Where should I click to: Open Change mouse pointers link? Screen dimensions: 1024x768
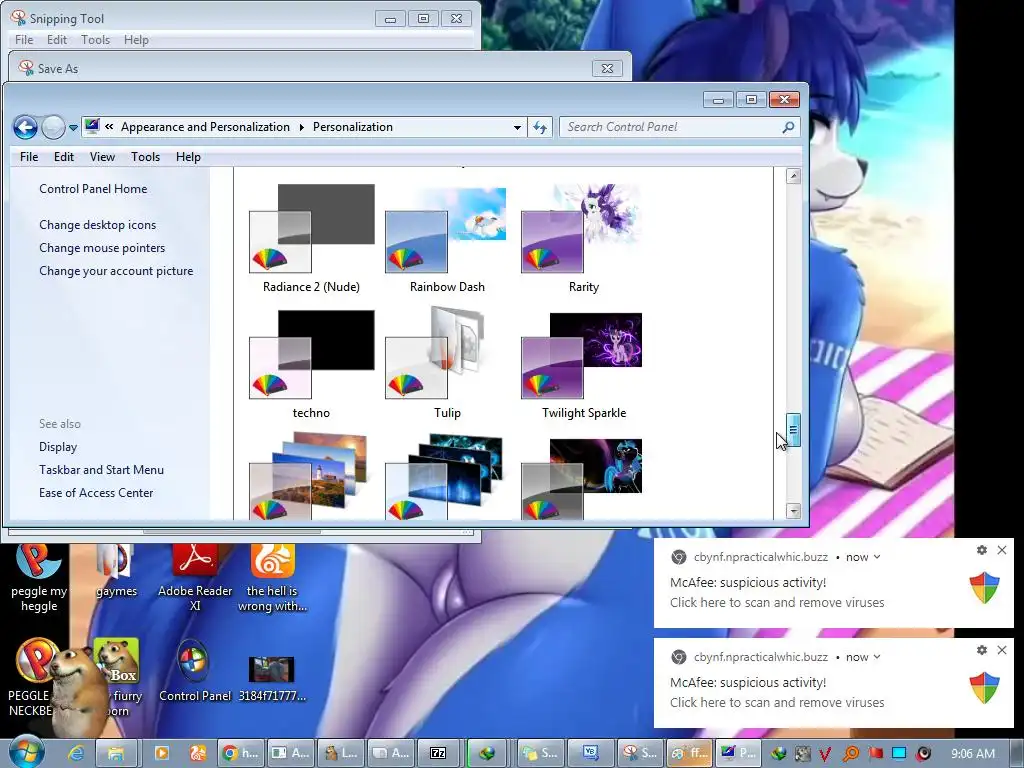(x=102, y=248)
